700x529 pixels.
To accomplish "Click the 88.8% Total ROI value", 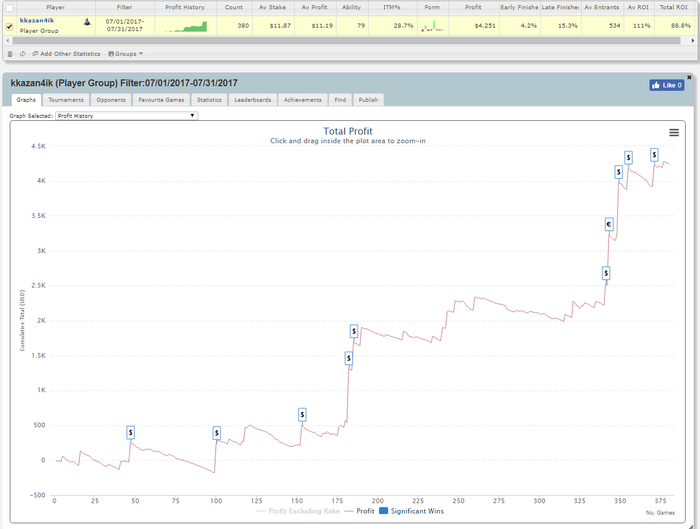I will (x=680, y=26).
